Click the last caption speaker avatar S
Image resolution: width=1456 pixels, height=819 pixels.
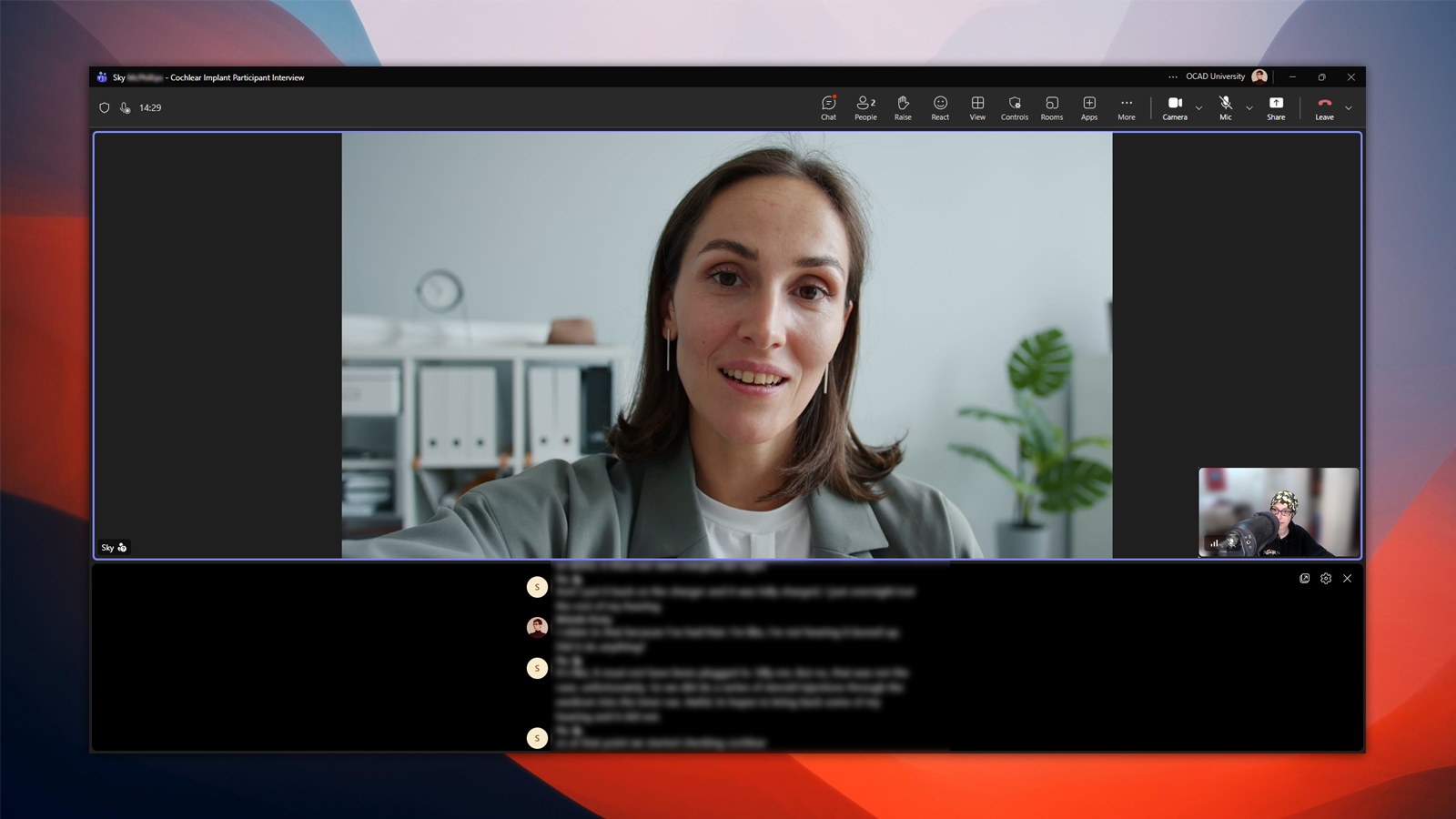[x=537, y=738]
